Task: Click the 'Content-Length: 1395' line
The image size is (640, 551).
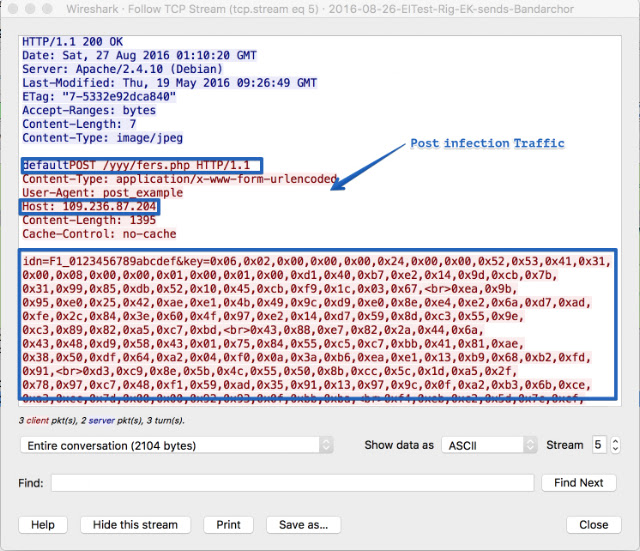Action: point(89,220)
